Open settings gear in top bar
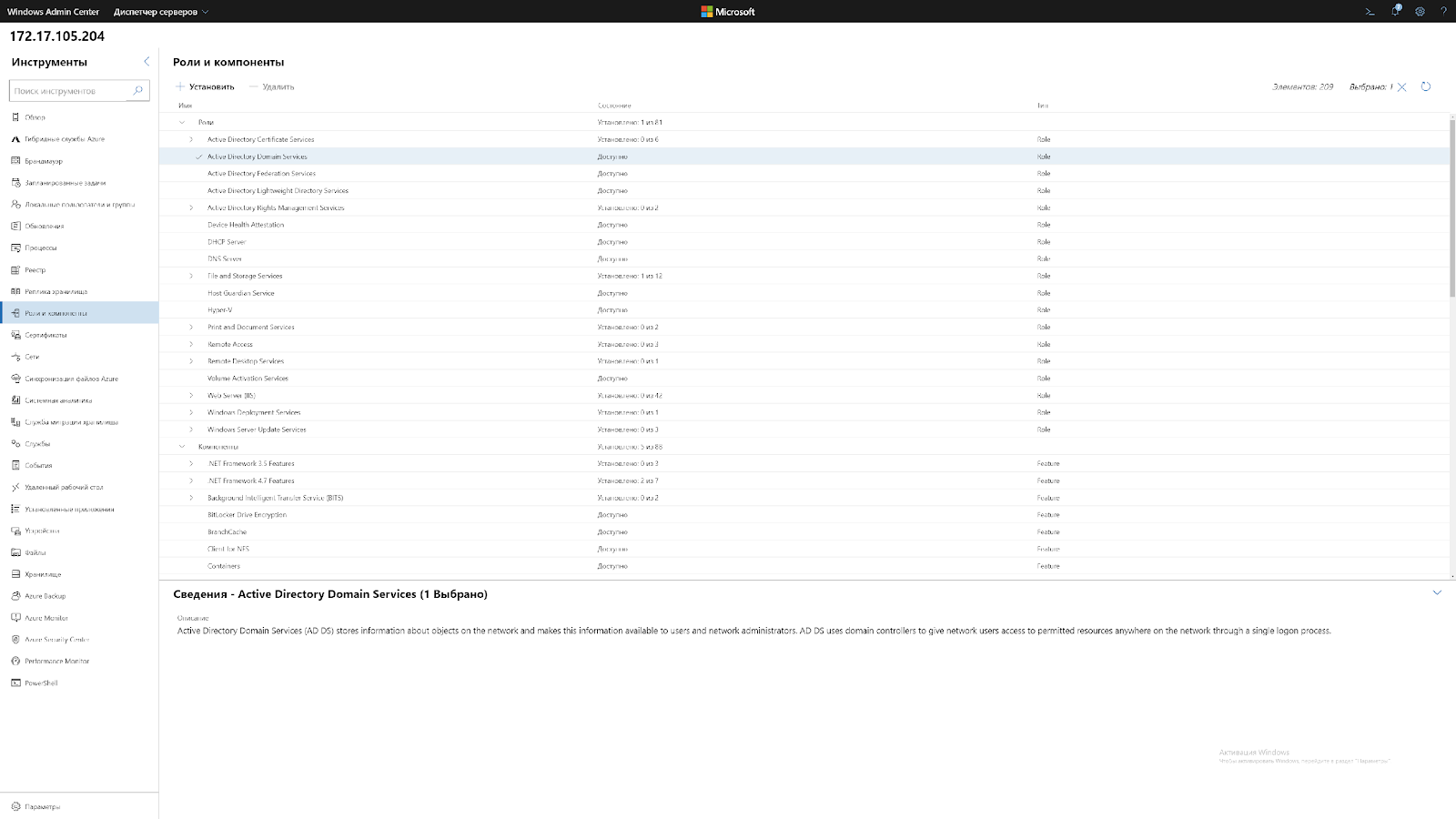The height and width of the screenshot is (819, 1456). (x=1420, y=12)
